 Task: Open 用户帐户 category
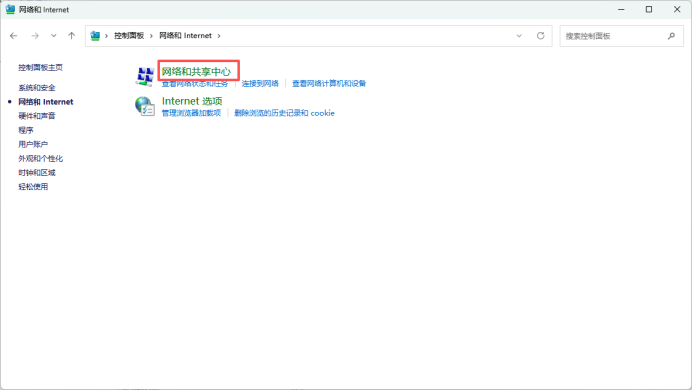tap(33, 144)
